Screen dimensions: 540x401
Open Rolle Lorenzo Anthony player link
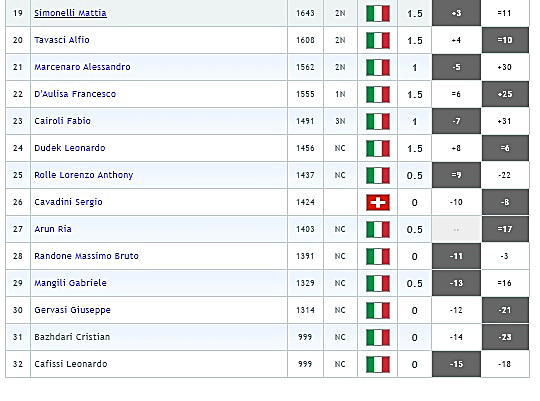click(x=84, y=175)
